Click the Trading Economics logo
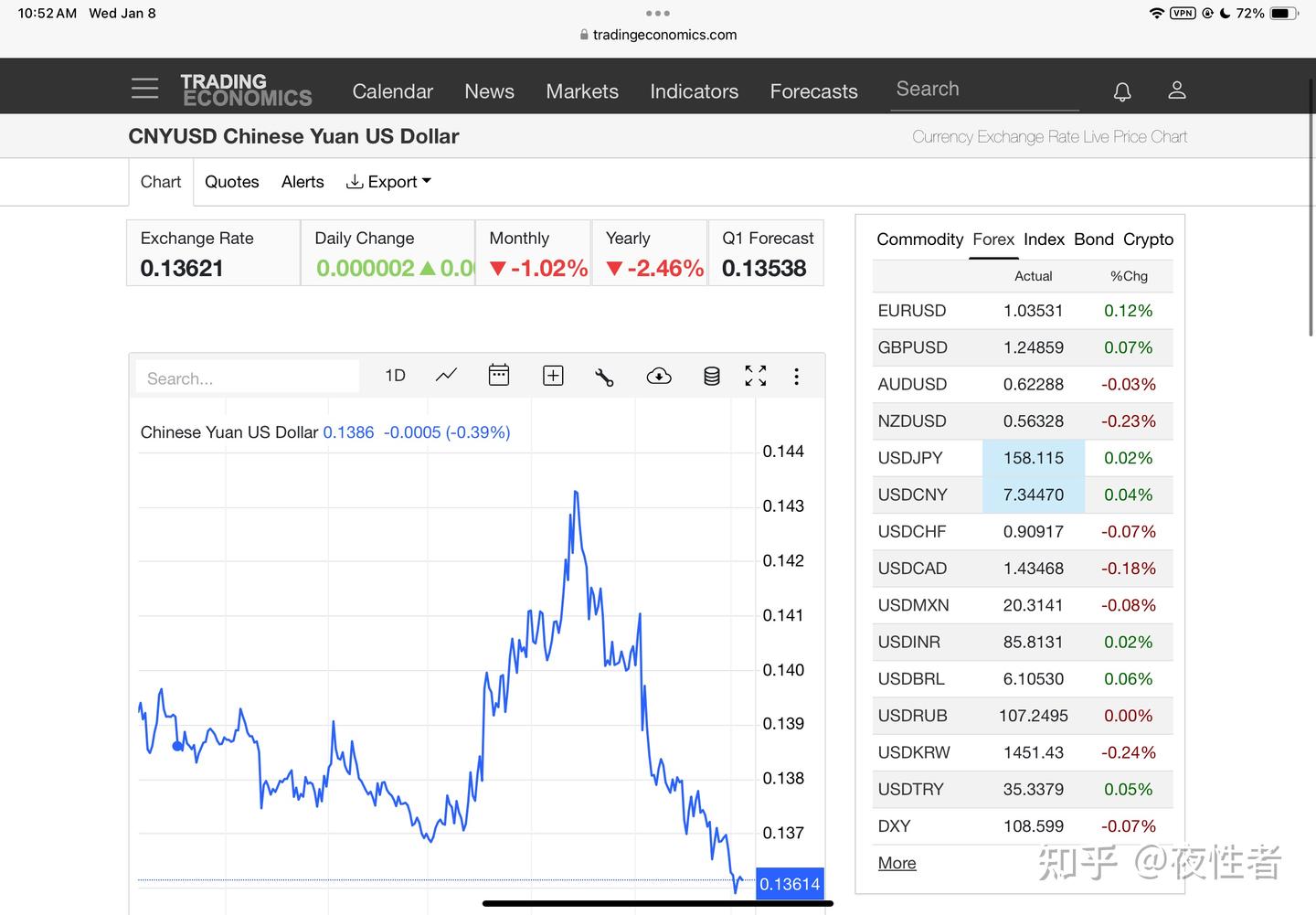Image resolution: width=1316 pixels, height=915 pixels. 246,90
